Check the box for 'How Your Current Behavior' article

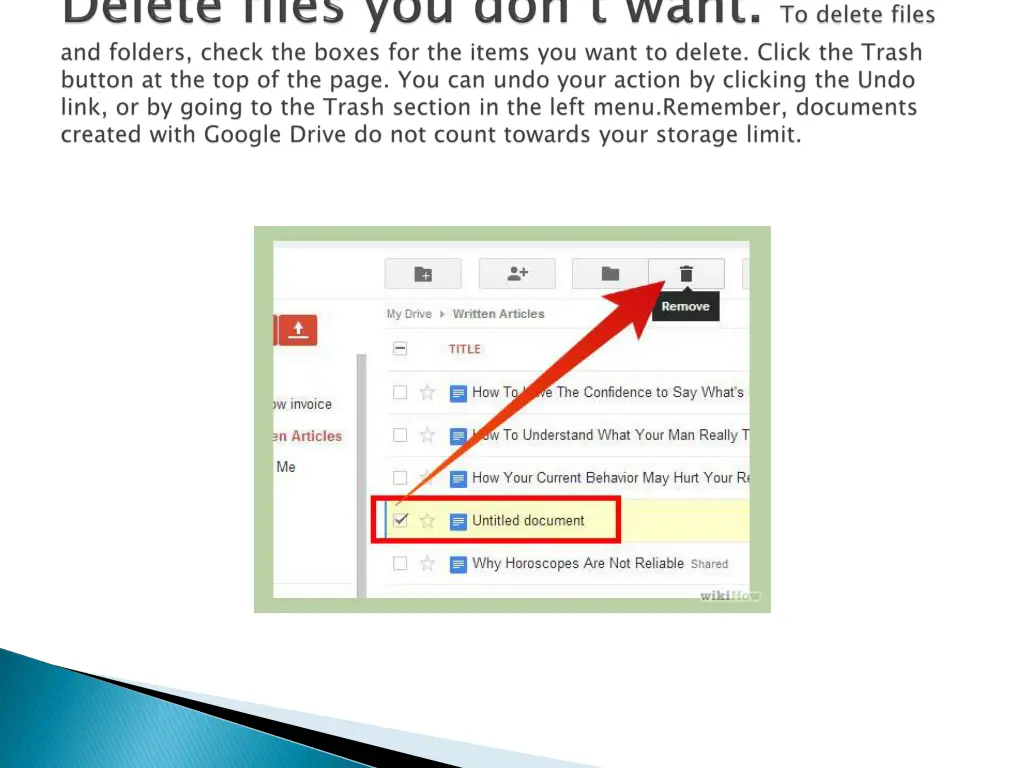[400, 478]
